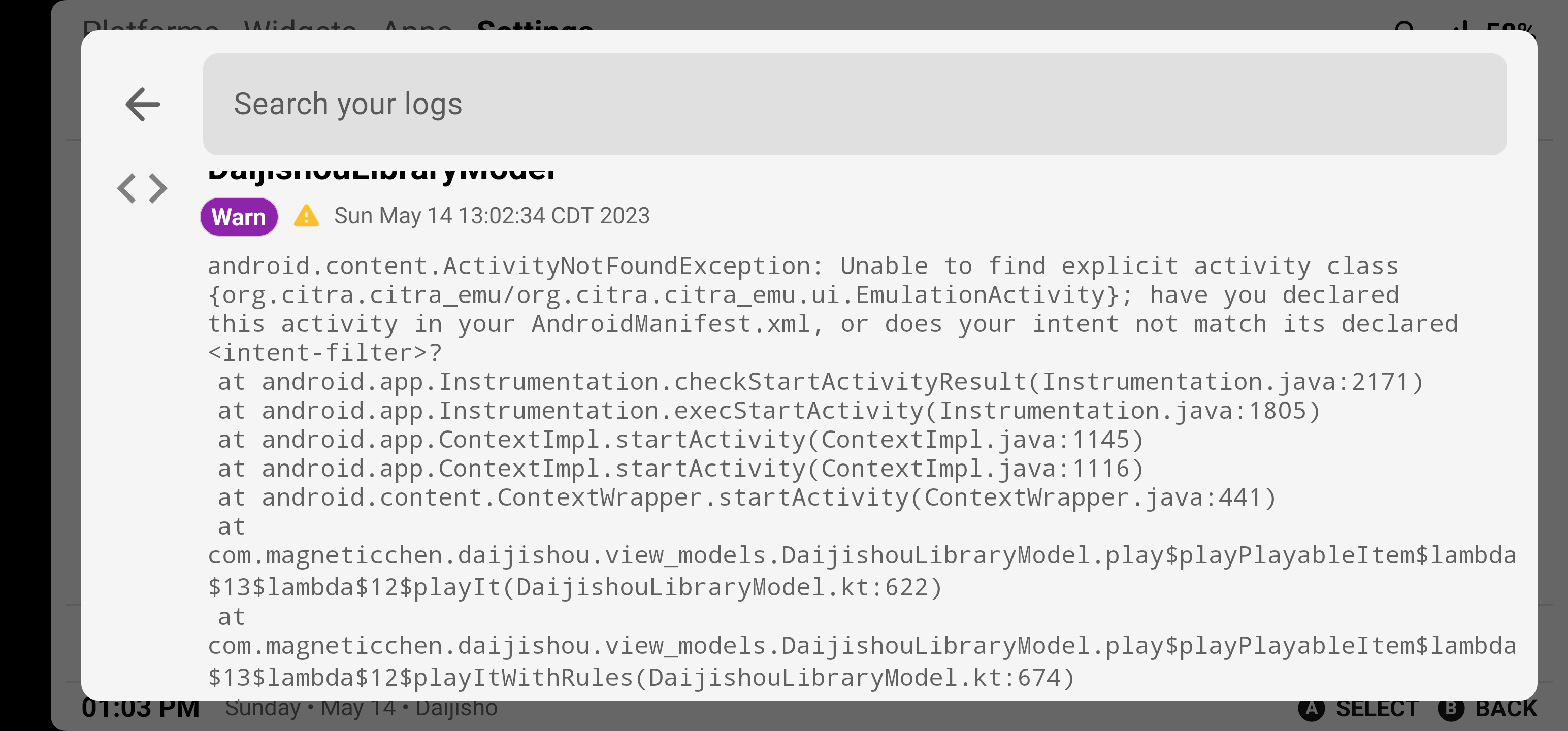Click the Sun May 14 timestamp
The height and width of the screenshot is (731, 1568).
(492, 216)
